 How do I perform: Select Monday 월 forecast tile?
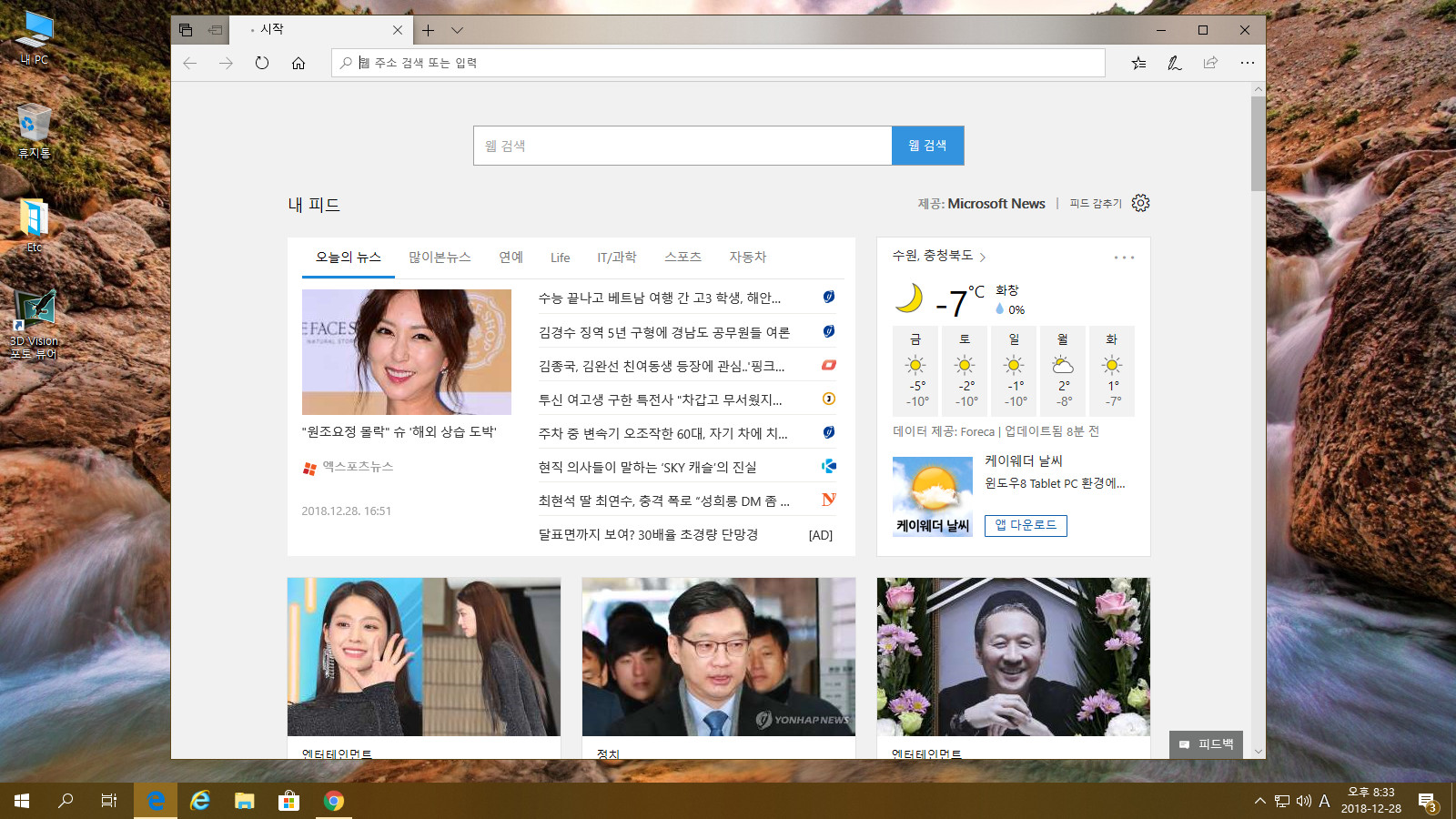tap(1063, 370)
